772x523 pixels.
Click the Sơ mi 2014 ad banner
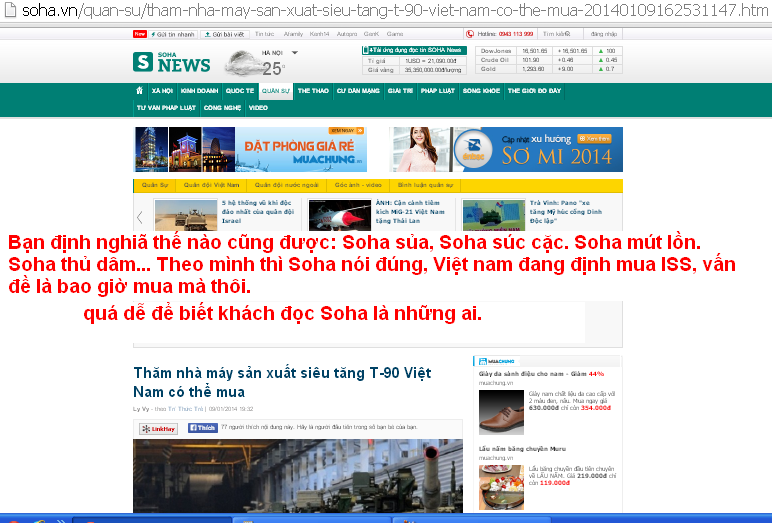click(x=506, y=149)
